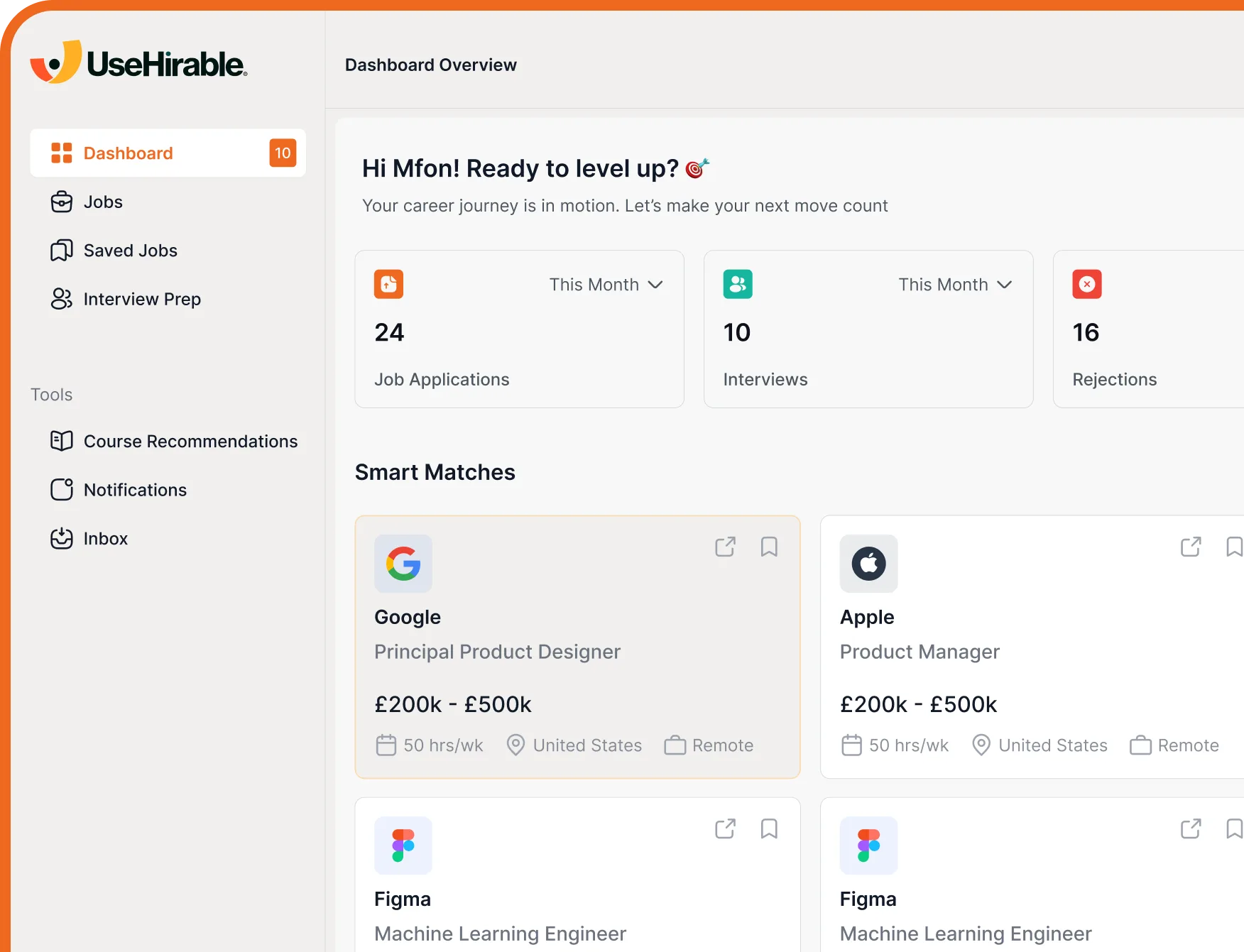Click the location pin on Google card
The height and width of the screenshot is (952, 1244).
click(x=516, y=745)
